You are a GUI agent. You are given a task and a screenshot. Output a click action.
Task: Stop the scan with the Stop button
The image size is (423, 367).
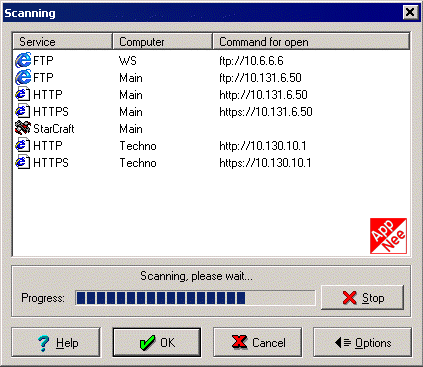363,297
